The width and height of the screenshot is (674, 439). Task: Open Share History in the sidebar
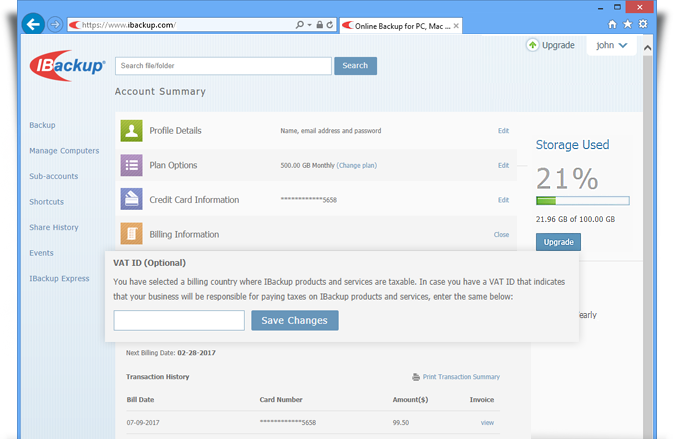coord(54,227)
